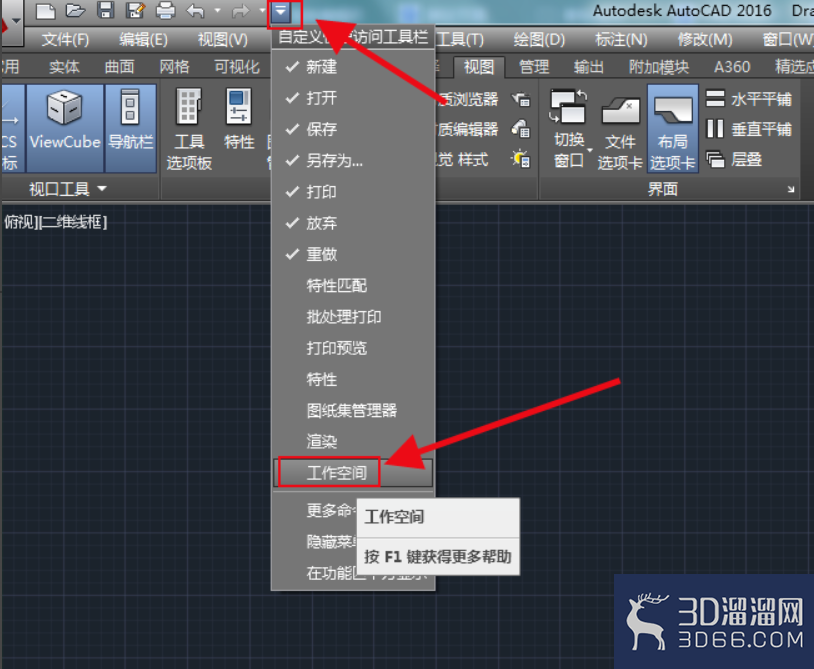Image resolution: width=814 pixels, height=669 pixels.
Task: Click the Save floppy disk icon
Action: point(105,10)
